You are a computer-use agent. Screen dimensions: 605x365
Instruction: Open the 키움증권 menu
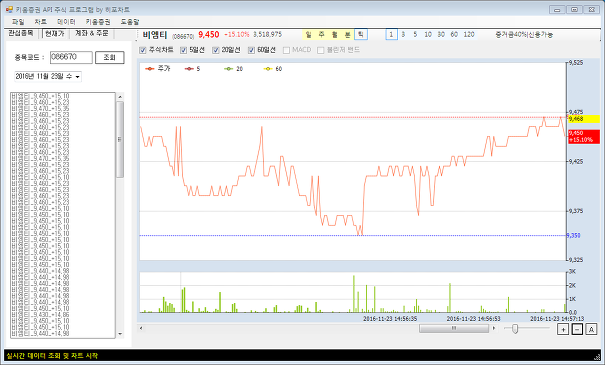tap(98, 22)
